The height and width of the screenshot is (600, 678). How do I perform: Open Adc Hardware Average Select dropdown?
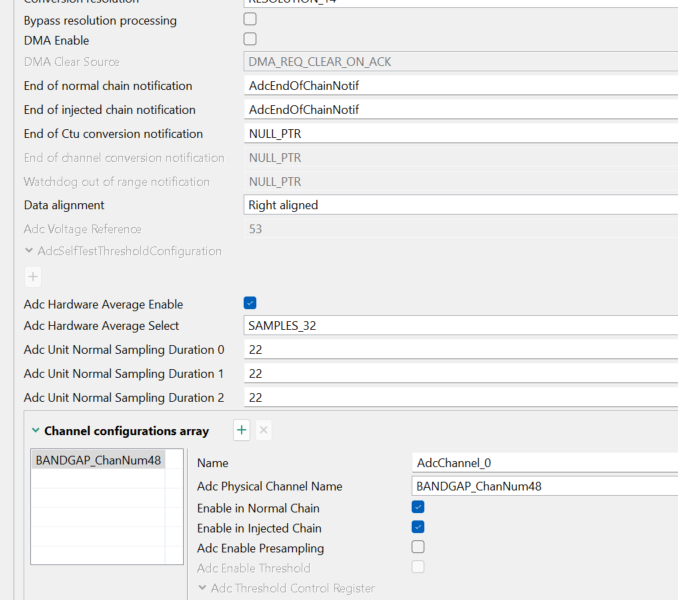tap(460, 326)
